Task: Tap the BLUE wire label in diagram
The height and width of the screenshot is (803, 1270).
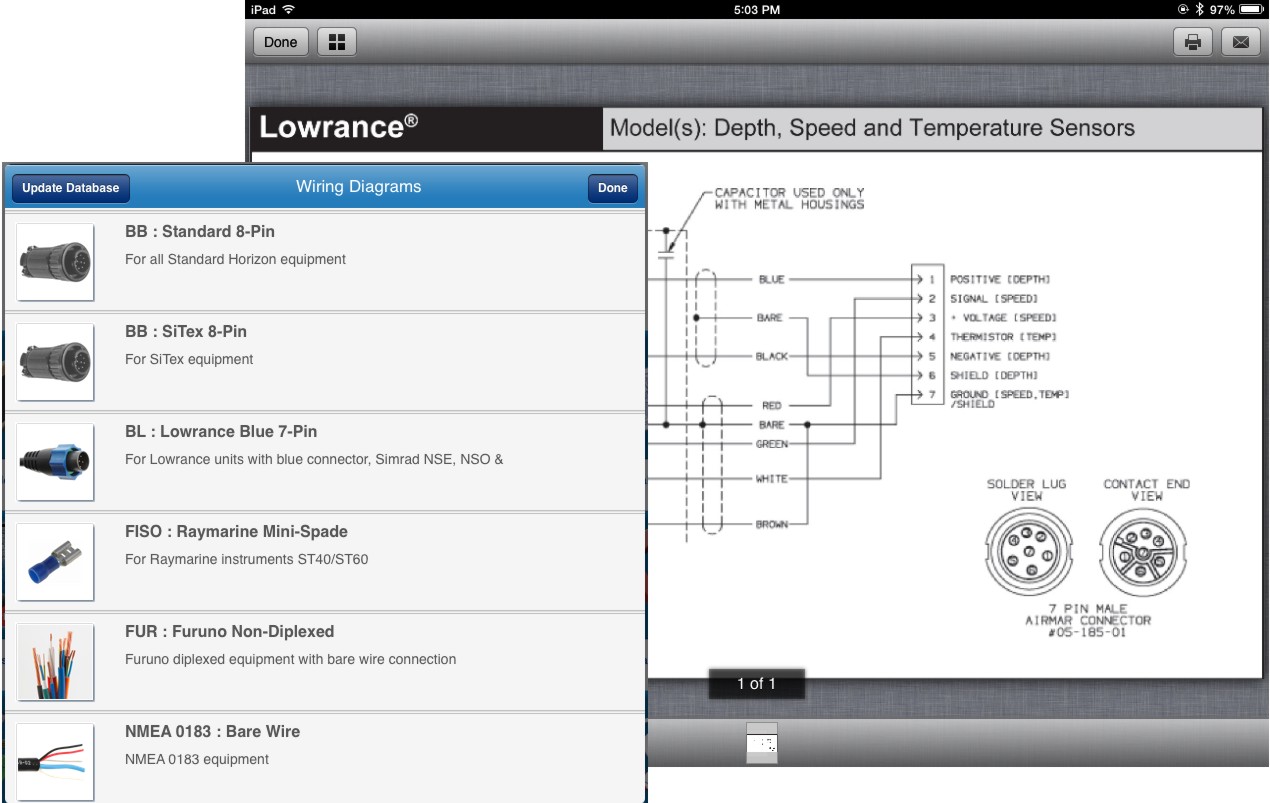Action: (x=772, y=280)
